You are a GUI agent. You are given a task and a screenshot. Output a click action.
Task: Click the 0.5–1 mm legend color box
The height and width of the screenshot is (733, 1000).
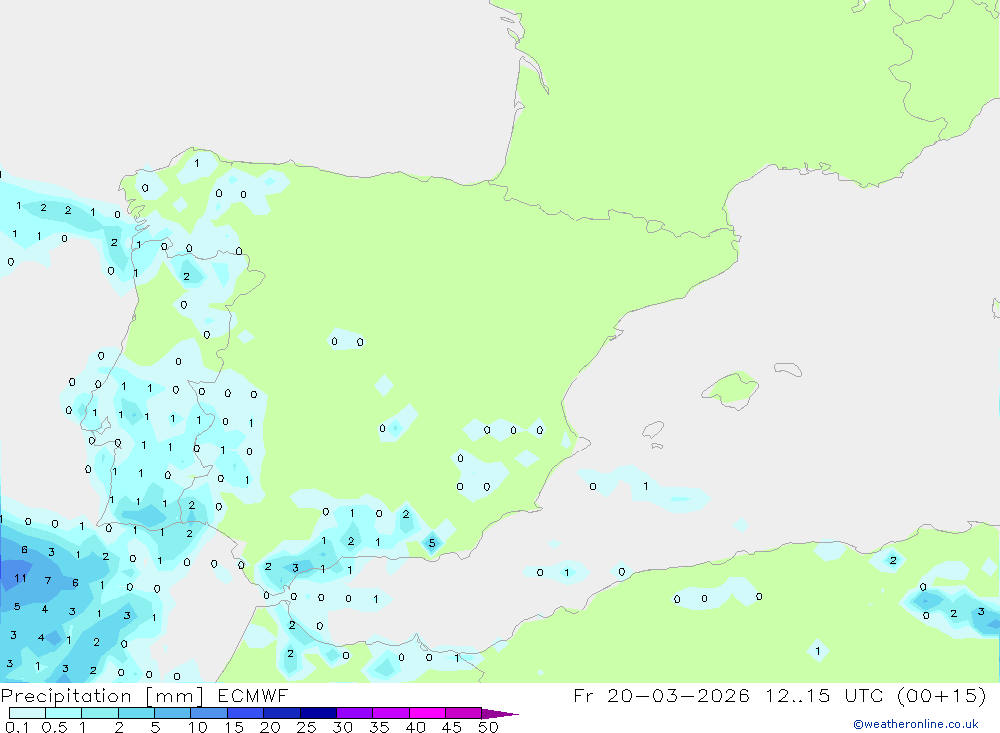coord(64,713)
